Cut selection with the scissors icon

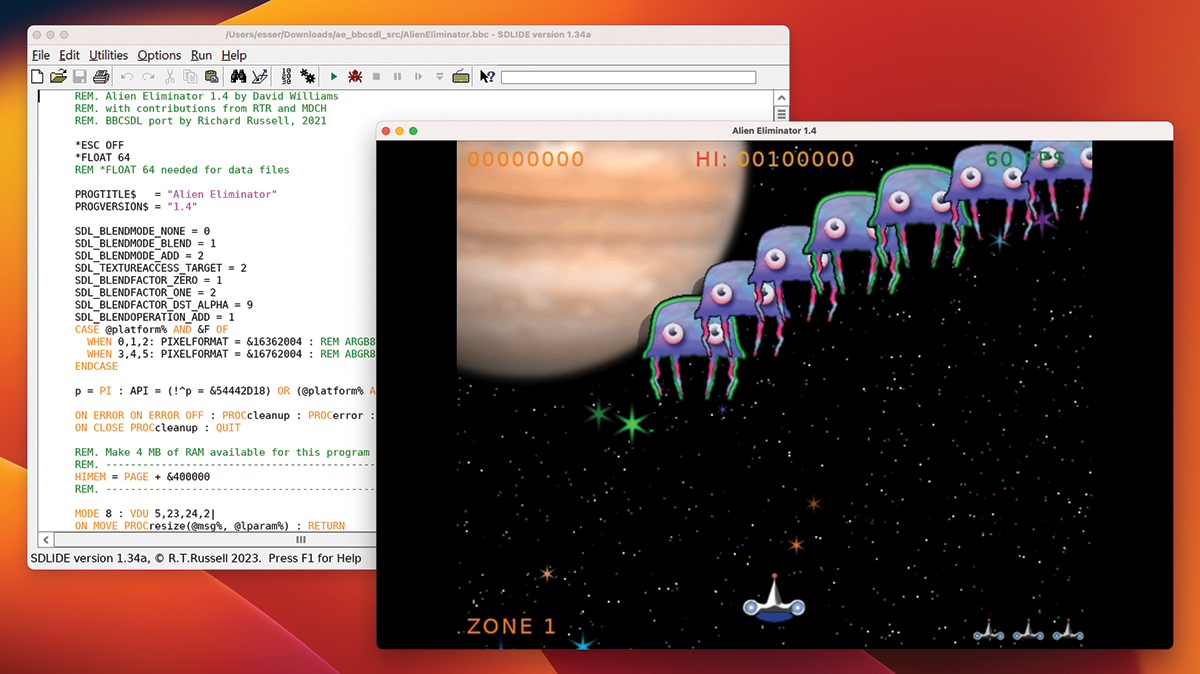tap(169, 76)
